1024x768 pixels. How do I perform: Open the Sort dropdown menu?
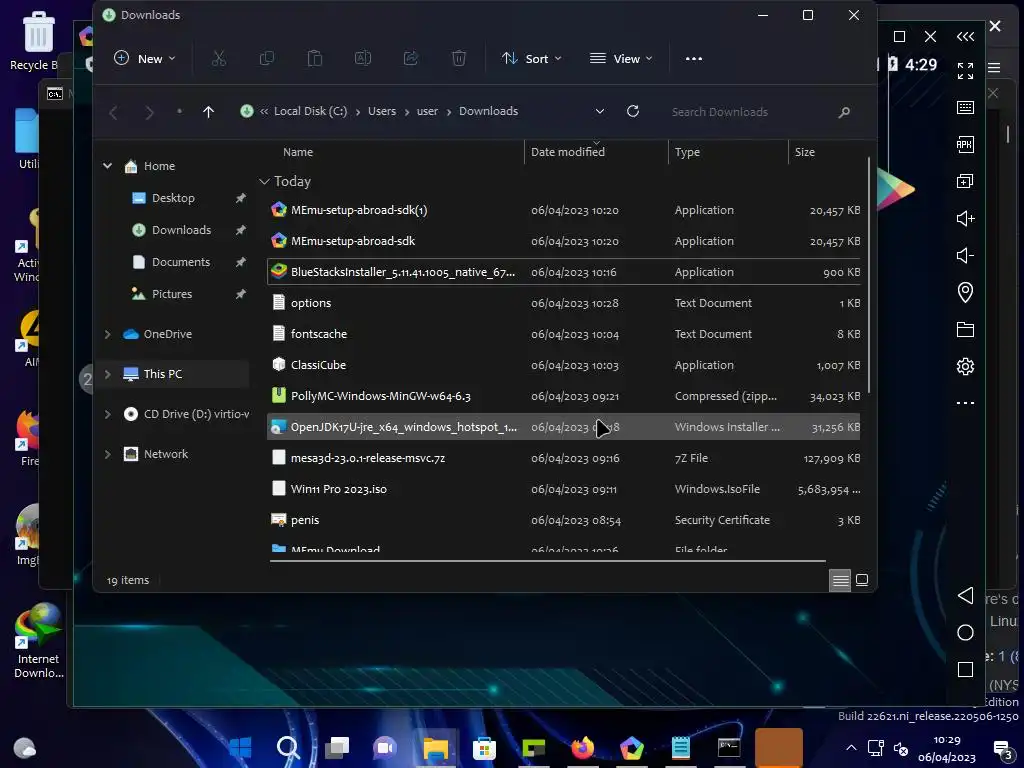click(x=531, y=59)
